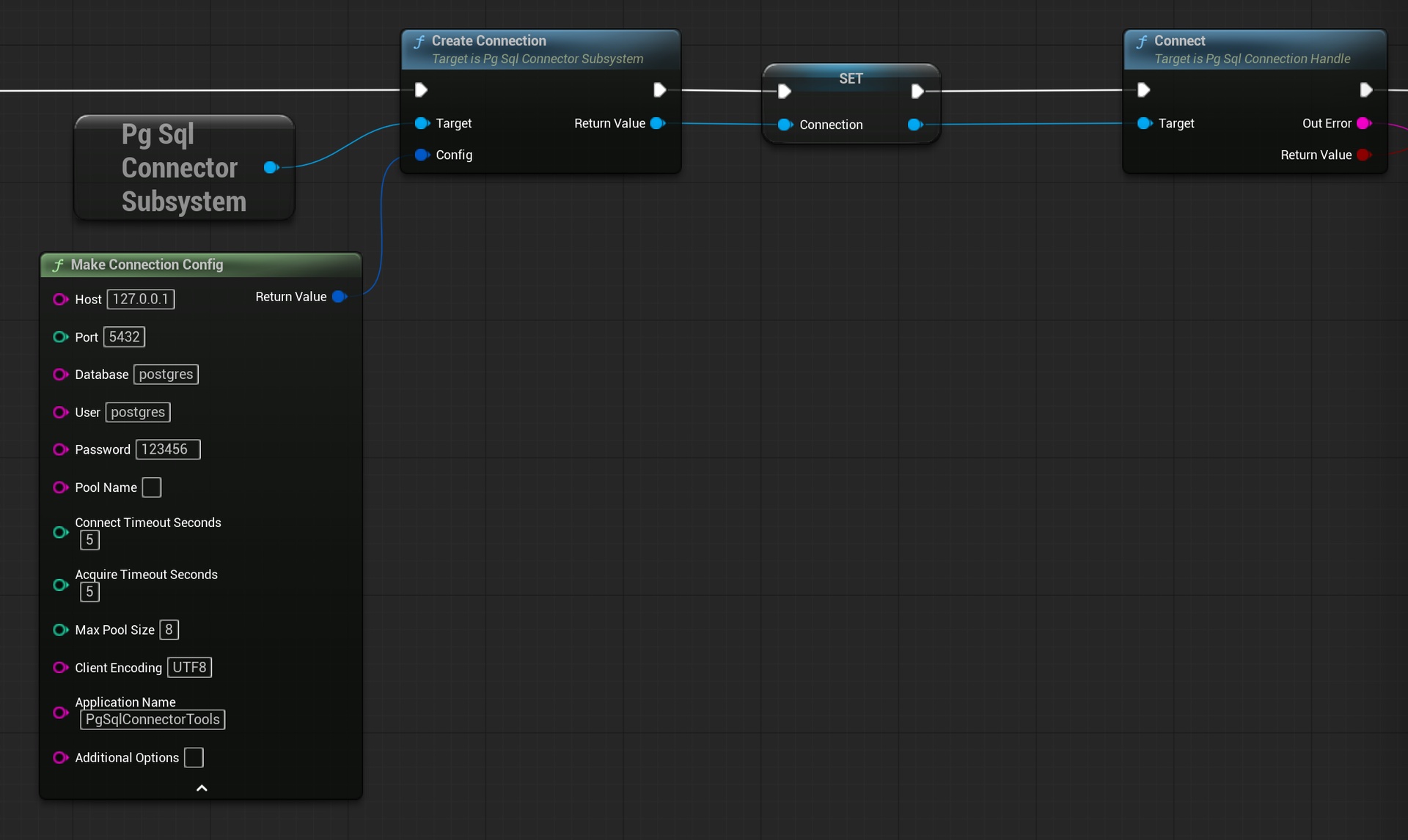Click Return Value pin on Make Connection Config
This screenshot has height=840, width=1408.
click(x=340, y=296)
